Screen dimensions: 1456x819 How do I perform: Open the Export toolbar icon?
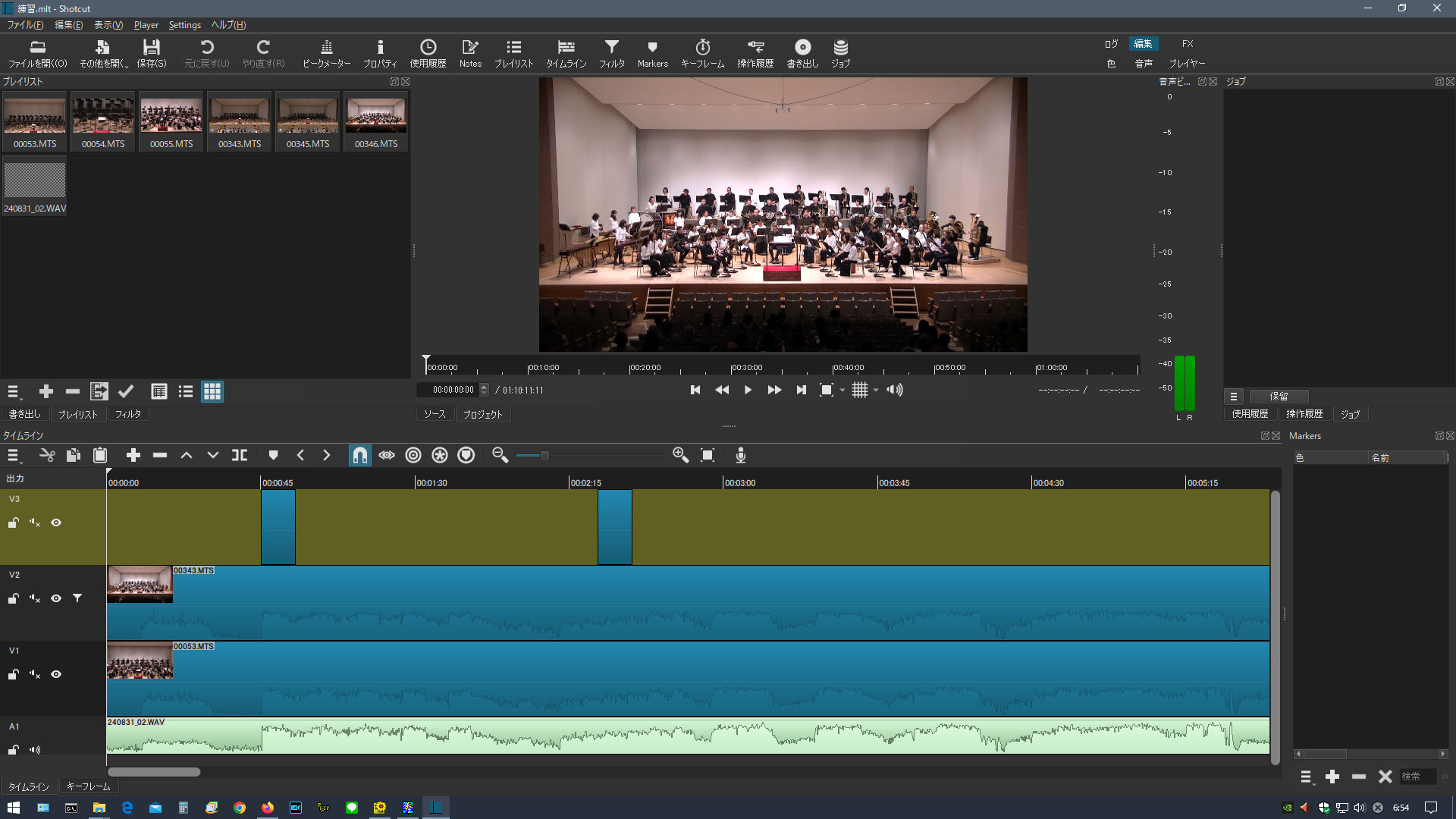click(x=802, y=53)
